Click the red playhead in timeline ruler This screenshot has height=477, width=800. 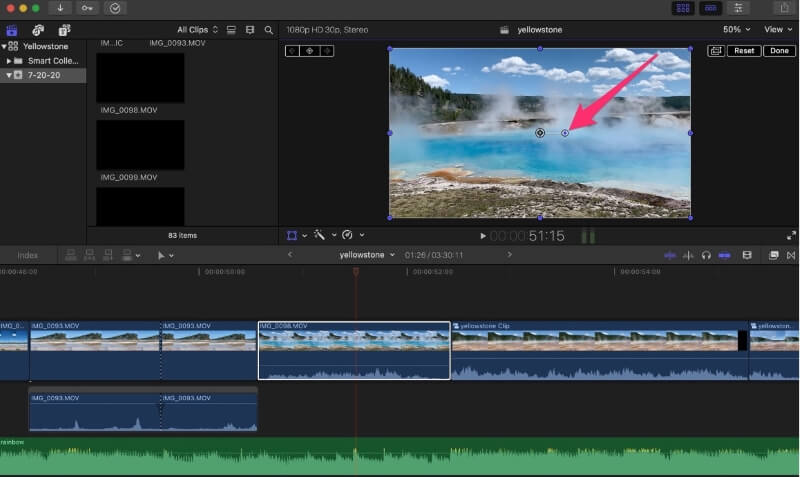click(355, 271)
